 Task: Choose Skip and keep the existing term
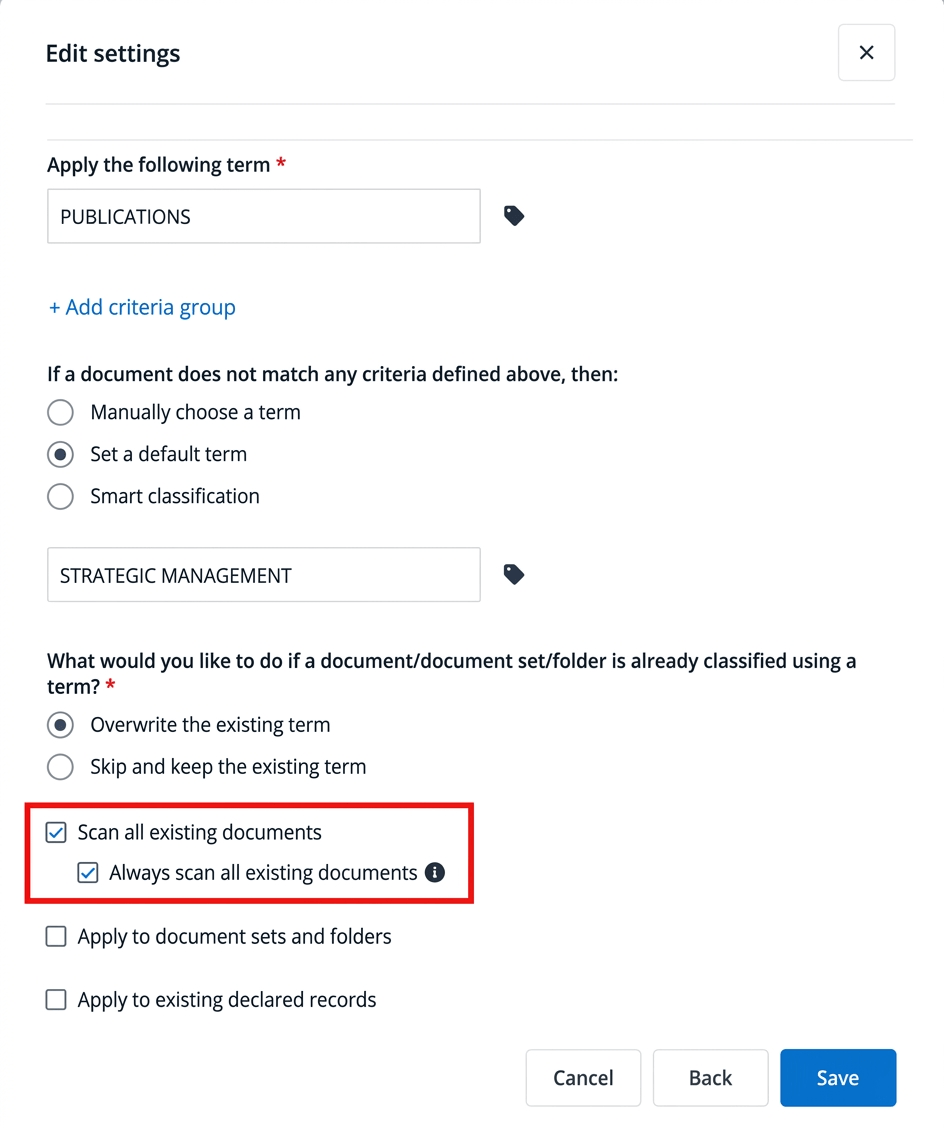tap(61, 767)
